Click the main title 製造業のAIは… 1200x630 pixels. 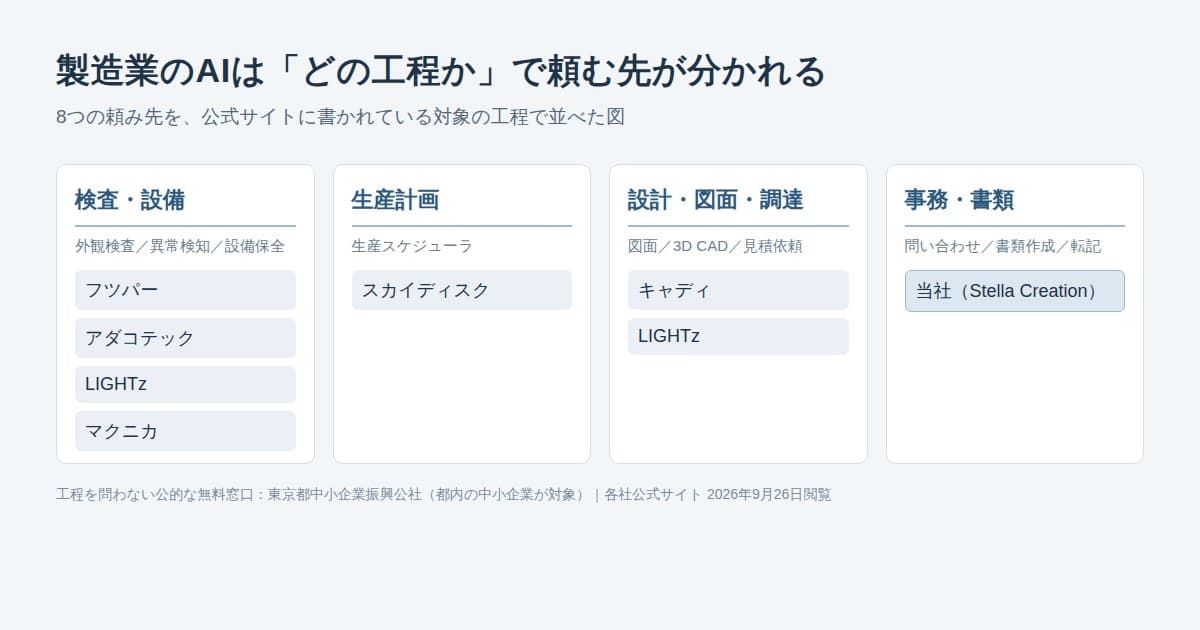click(441, 71)
